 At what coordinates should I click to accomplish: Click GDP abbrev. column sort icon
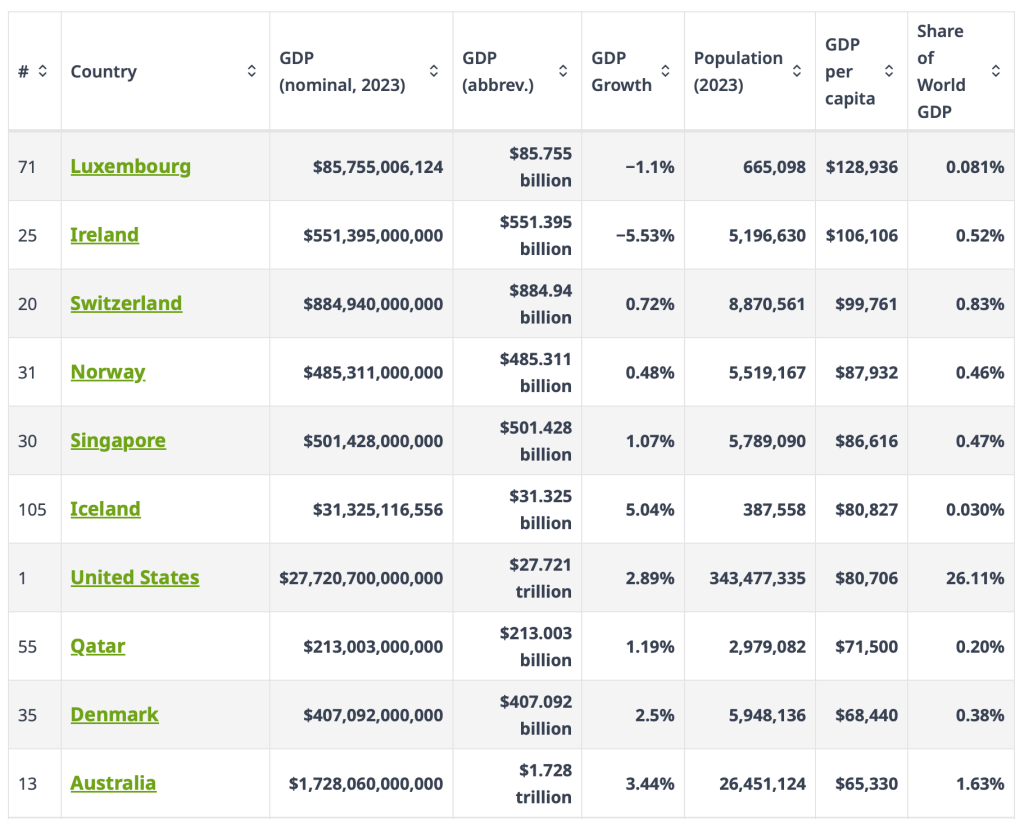pos(563,71)
